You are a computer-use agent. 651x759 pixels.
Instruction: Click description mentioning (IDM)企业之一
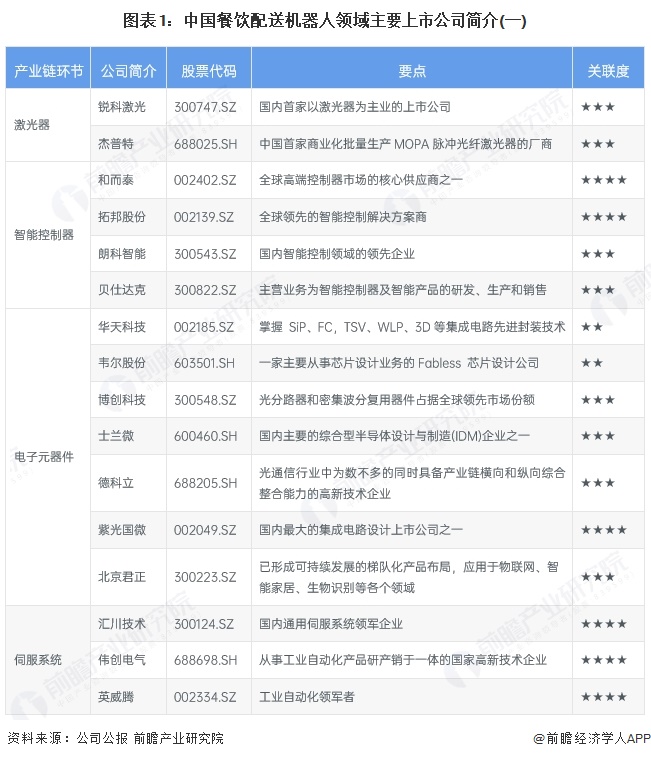coord(394,436)
